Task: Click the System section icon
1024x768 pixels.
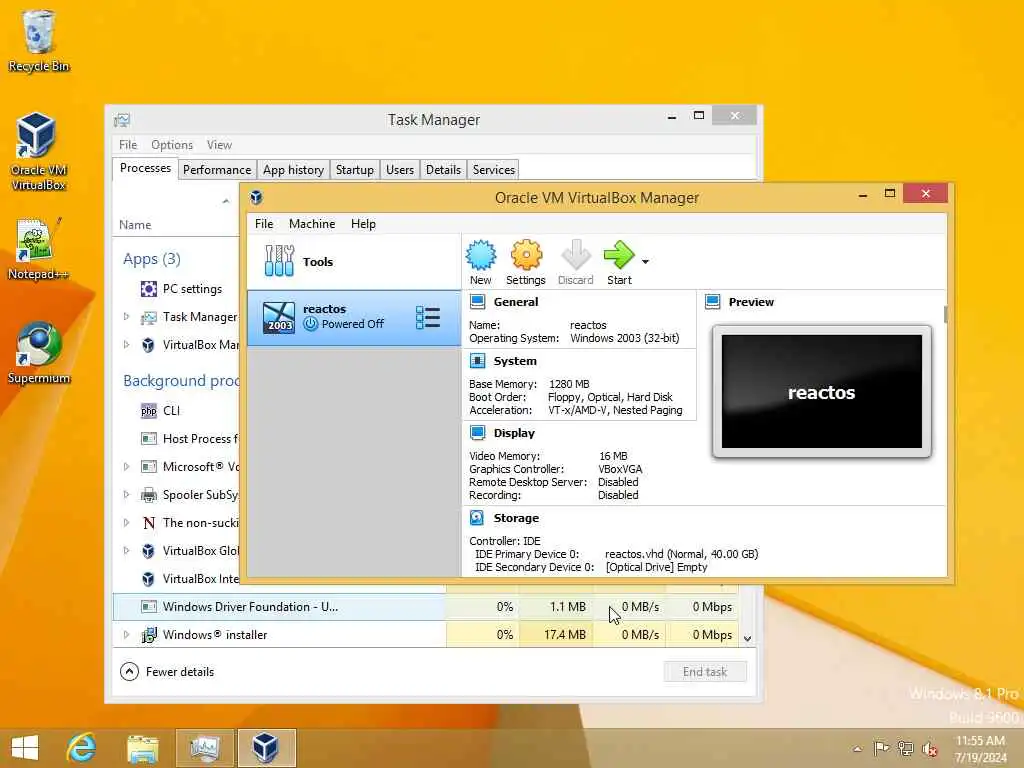Action: pos(477,360)
